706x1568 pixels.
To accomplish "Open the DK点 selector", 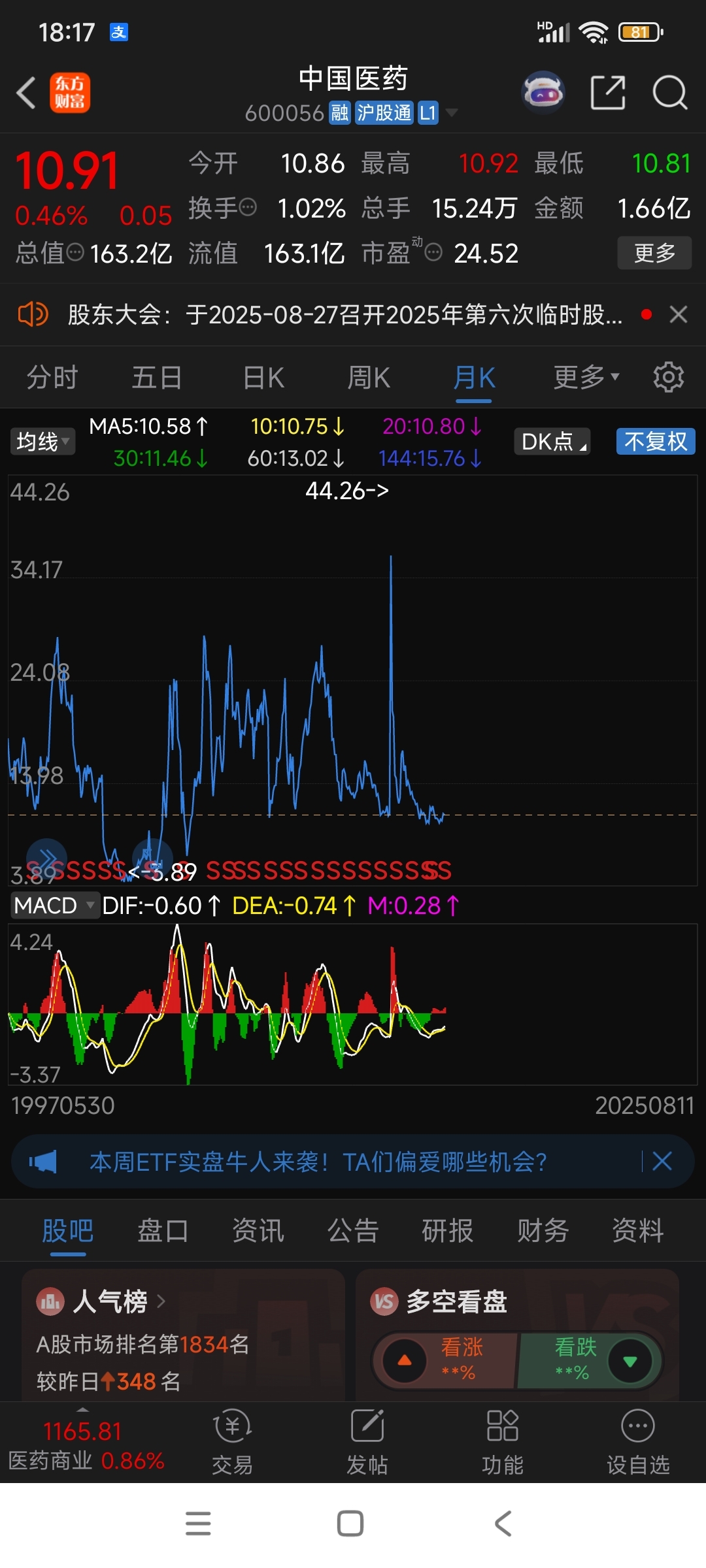I will point(552,442).
